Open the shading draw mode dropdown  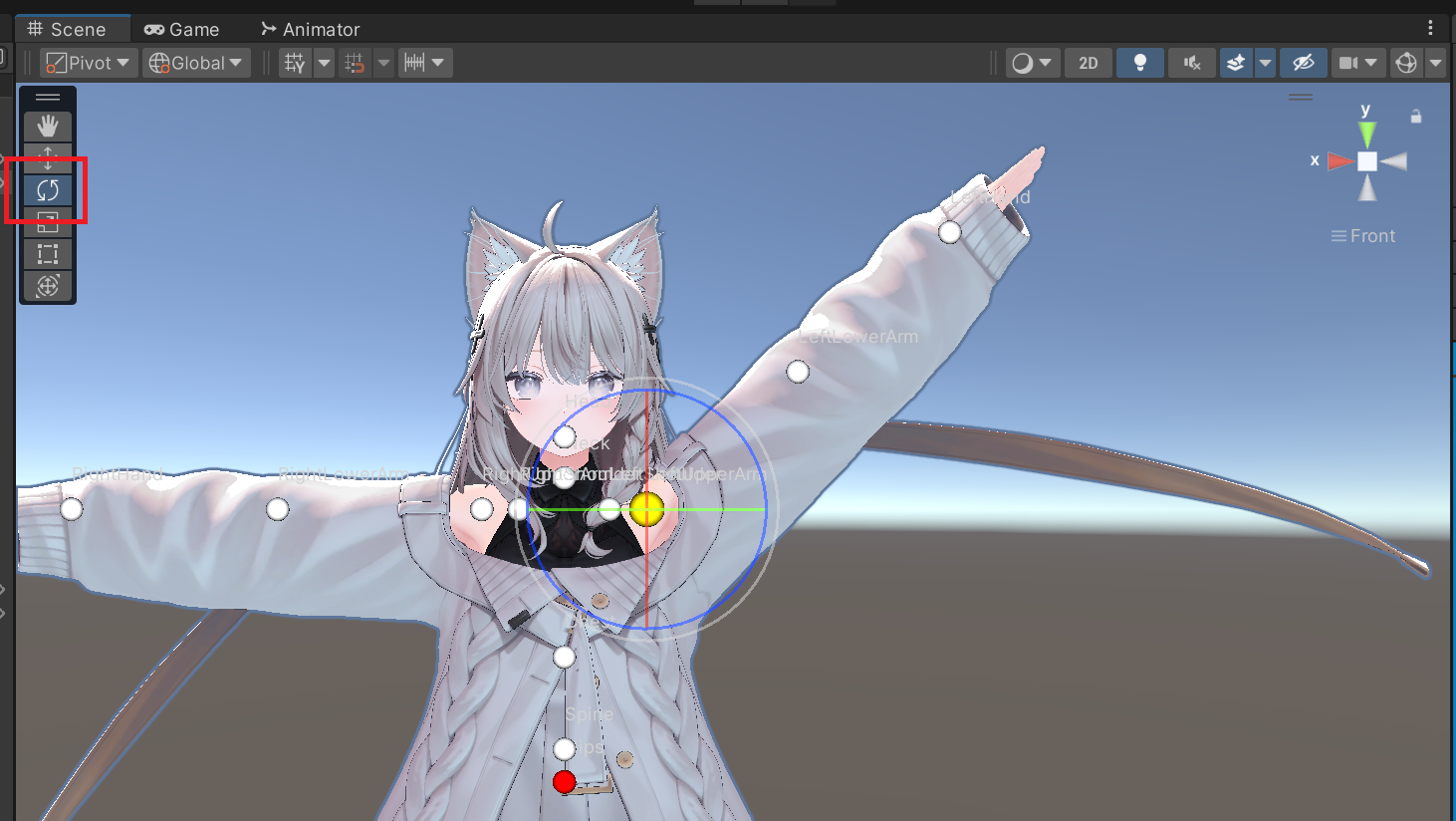point(1032,63)
